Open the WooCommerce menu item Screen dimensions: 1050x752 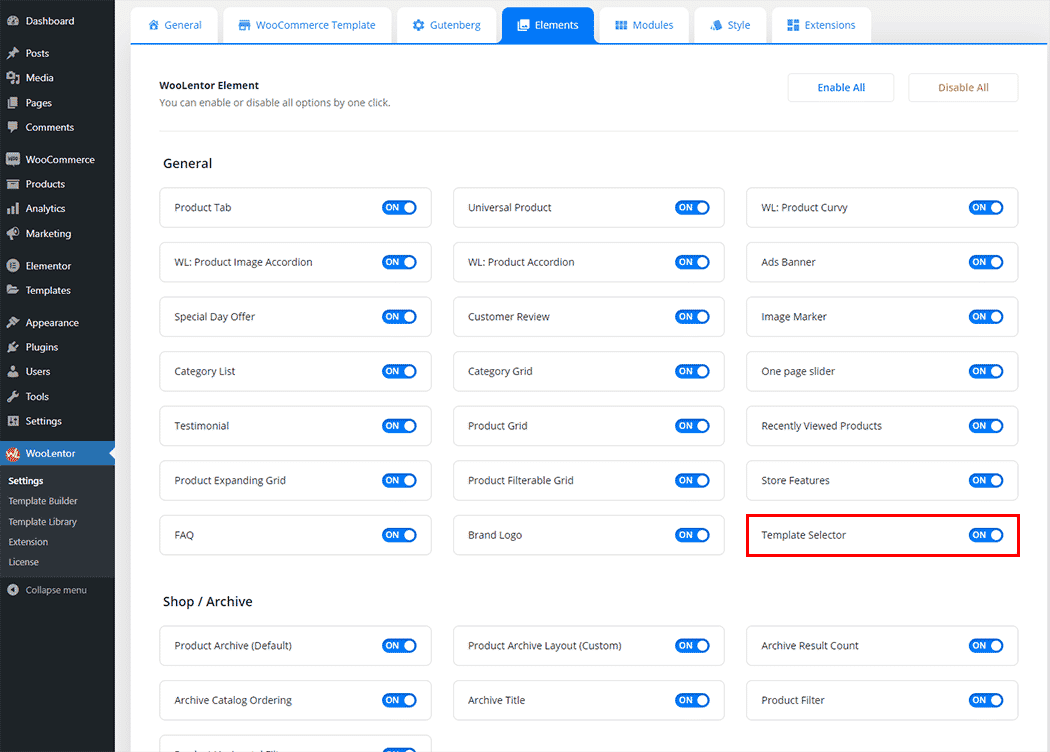coord(57,159)
